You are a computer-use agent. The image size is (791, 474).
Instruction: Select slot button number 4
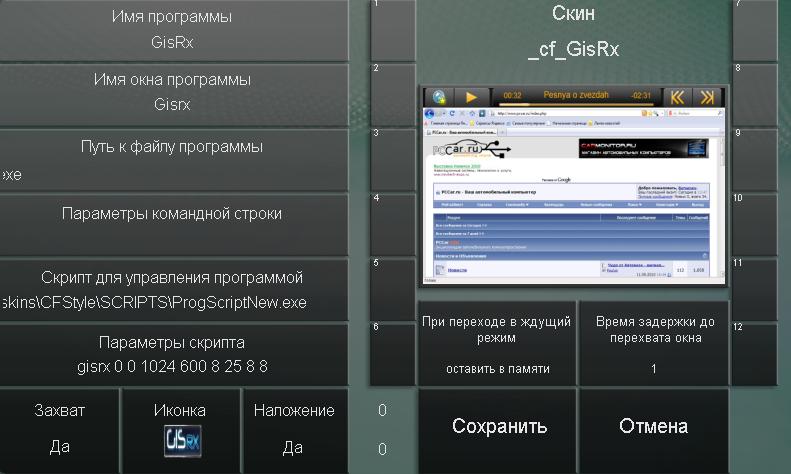pyautogui.click(x=393, y=224)
